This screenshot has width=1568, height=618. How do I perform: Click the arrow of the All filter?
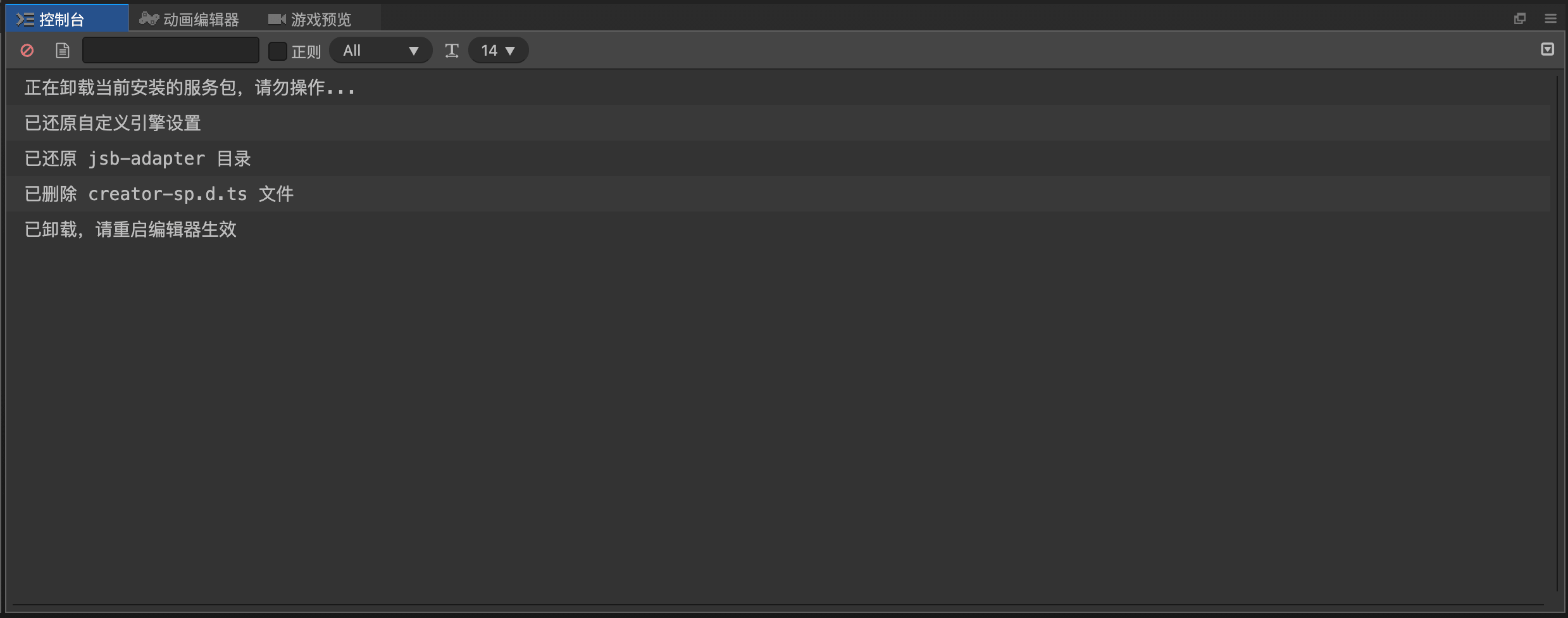(x=414, y=51)
